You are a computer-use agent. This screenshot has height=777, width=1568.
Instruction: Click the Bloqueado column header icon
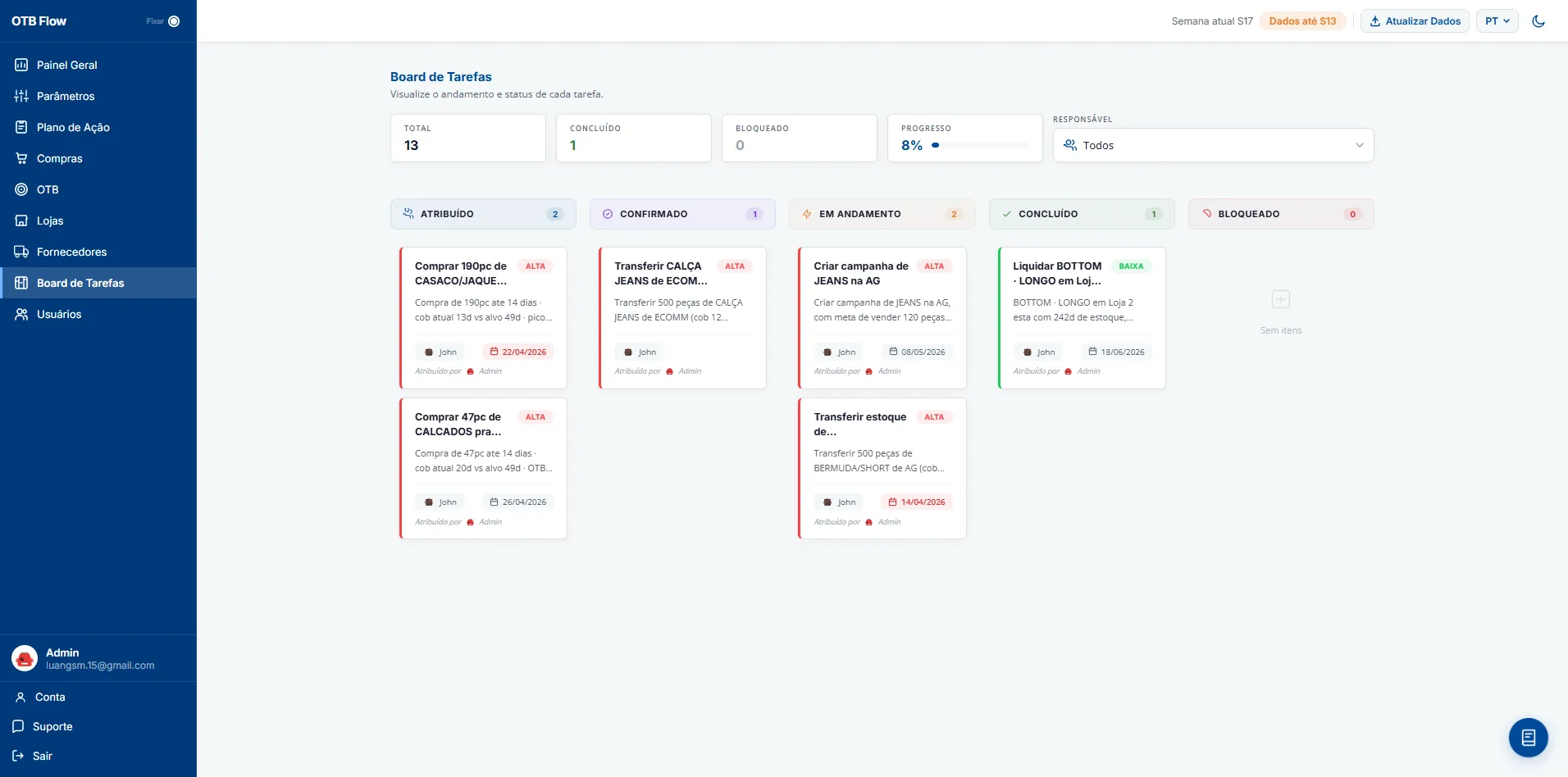coord(1206,214)
